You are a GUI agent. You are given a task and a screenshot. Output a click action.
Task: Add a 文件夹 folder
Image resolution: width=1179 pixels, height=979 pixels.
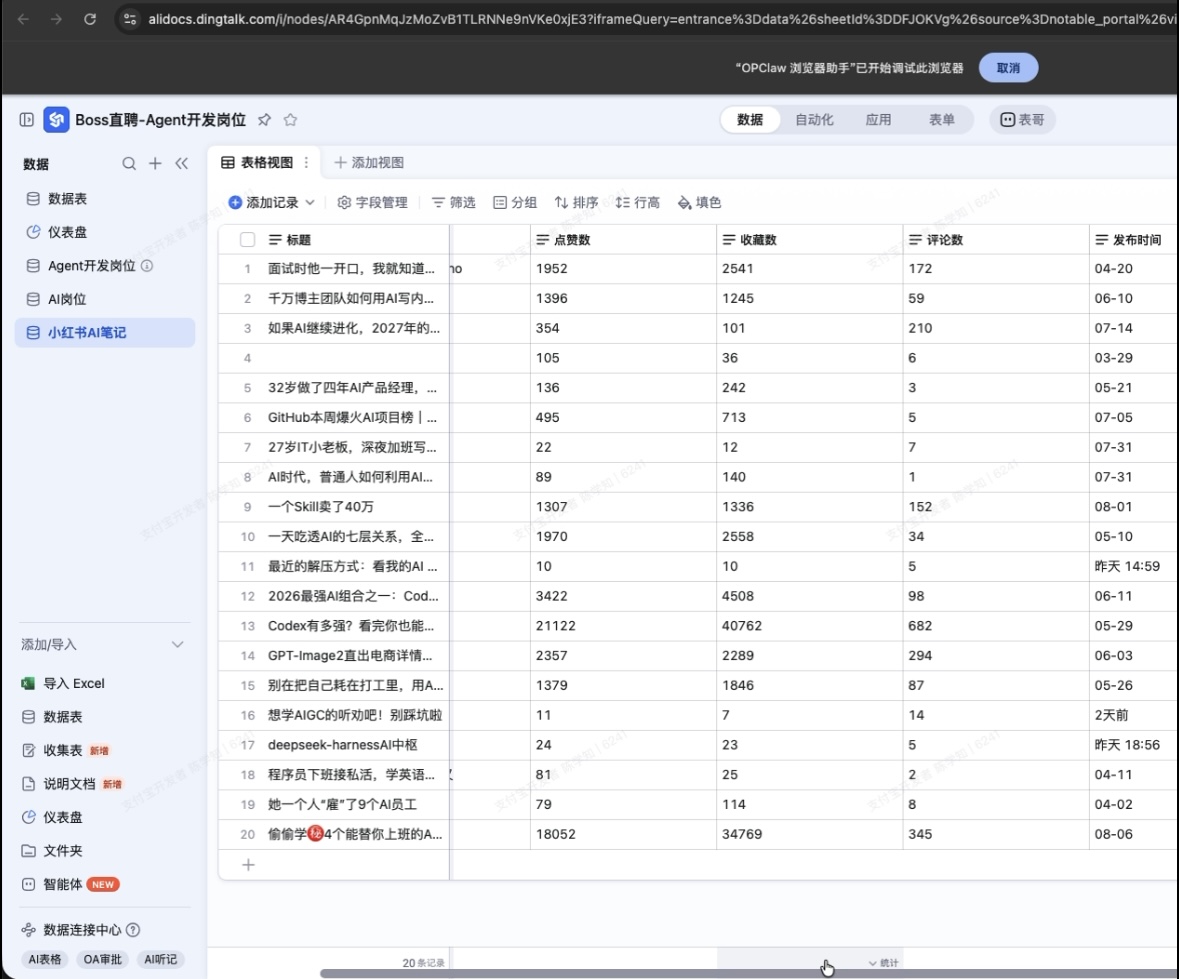point(52,850)
